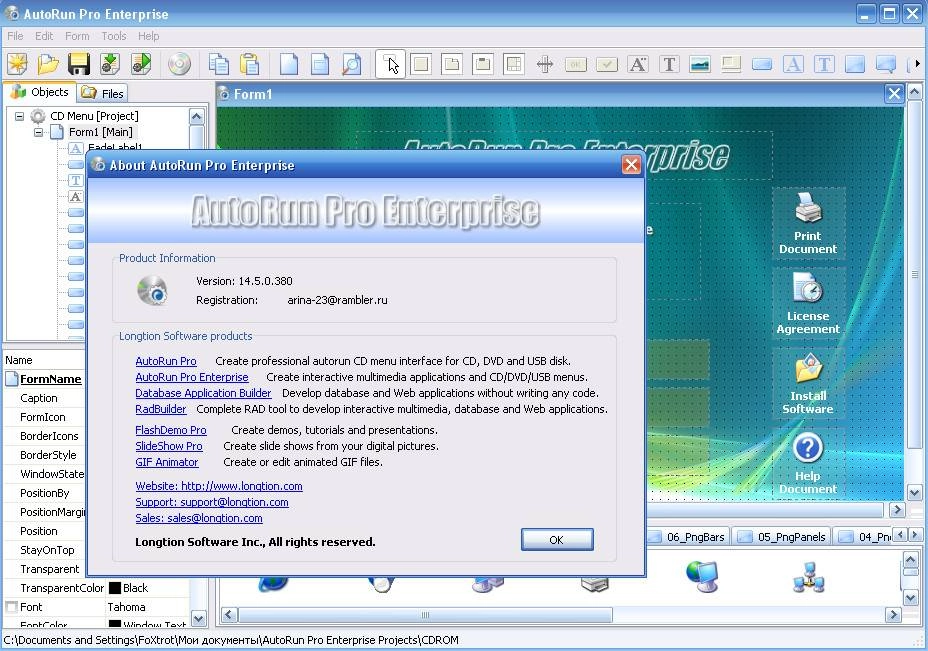Select the gray T text tool

[669, 64]
